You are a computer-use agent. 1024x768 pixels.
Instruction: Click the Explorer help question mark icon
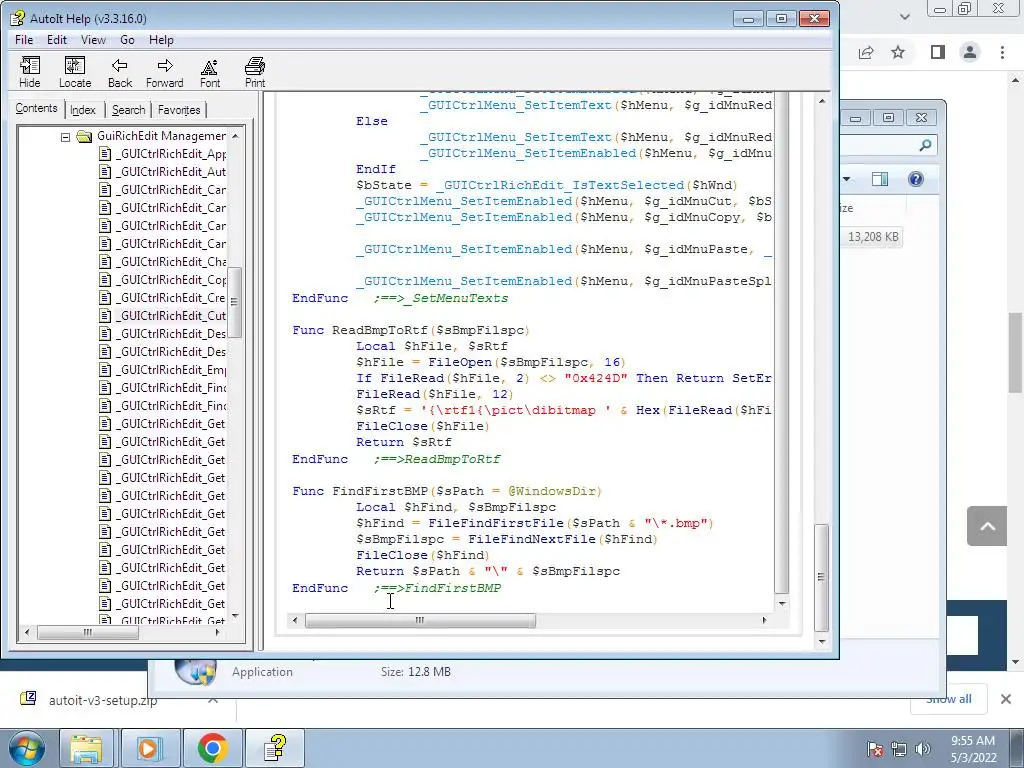916,179
